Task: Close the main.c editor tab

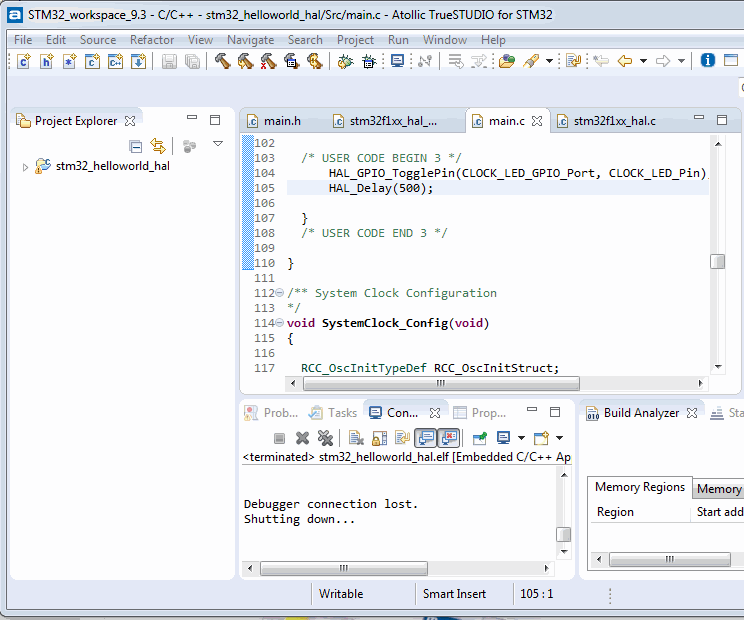Action: (537, 121)
